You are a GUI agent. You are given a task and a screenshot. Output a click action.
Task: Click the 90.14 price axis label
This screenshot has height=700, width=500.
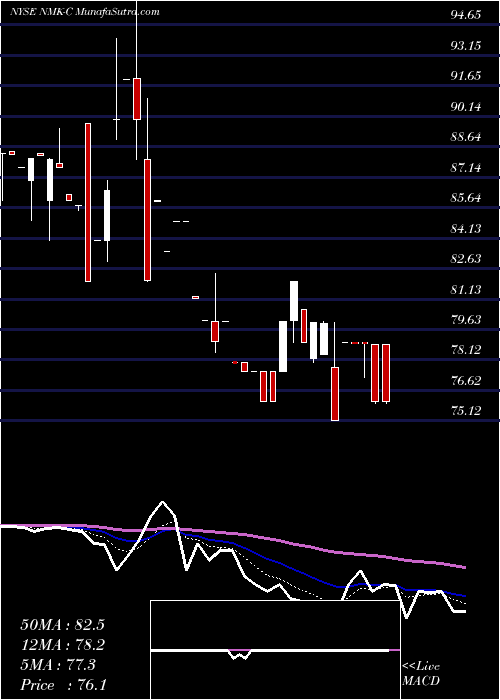pos(466,107)
